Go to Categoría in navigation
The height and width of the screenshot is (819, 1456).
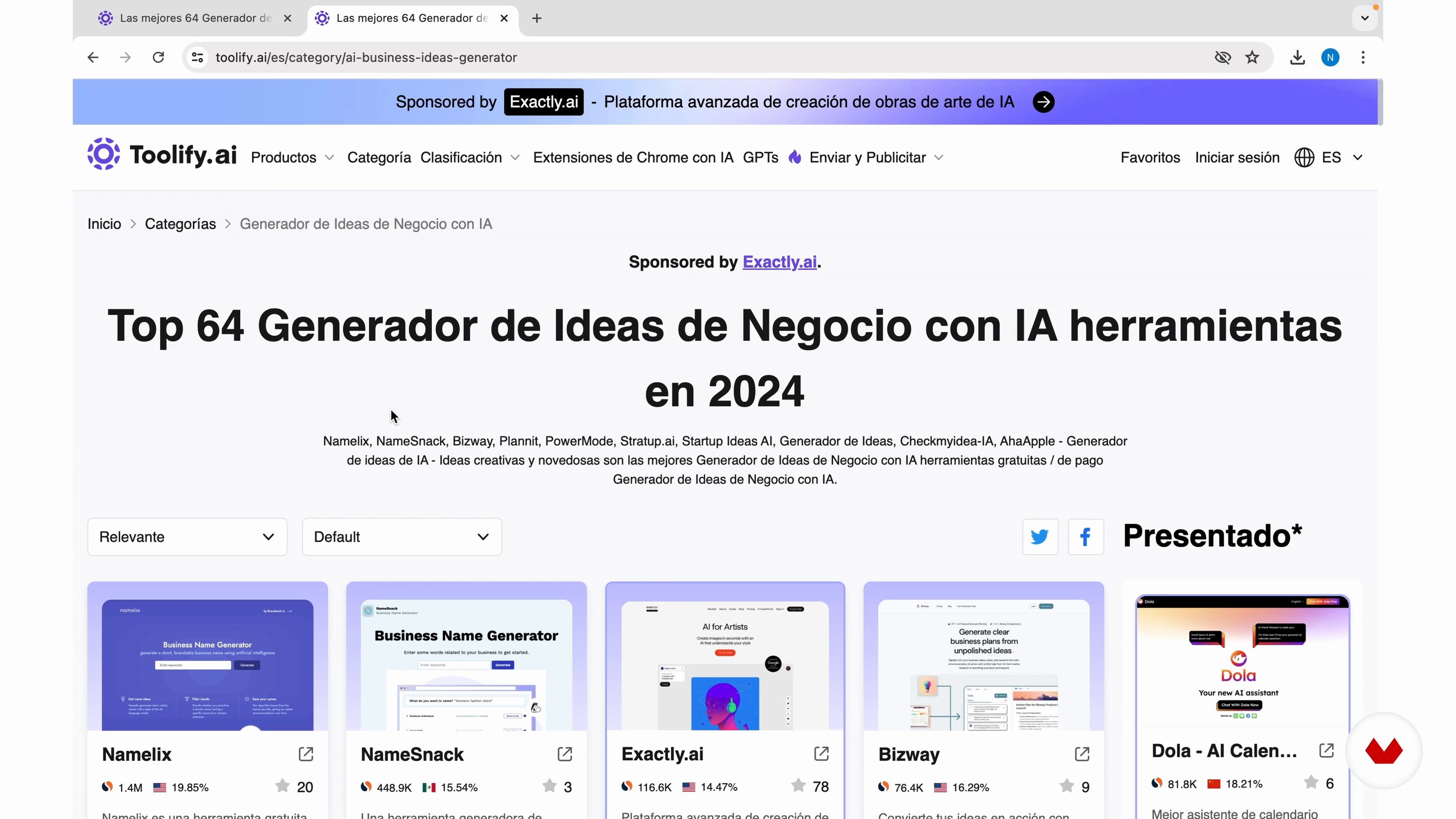pos(379,157)
